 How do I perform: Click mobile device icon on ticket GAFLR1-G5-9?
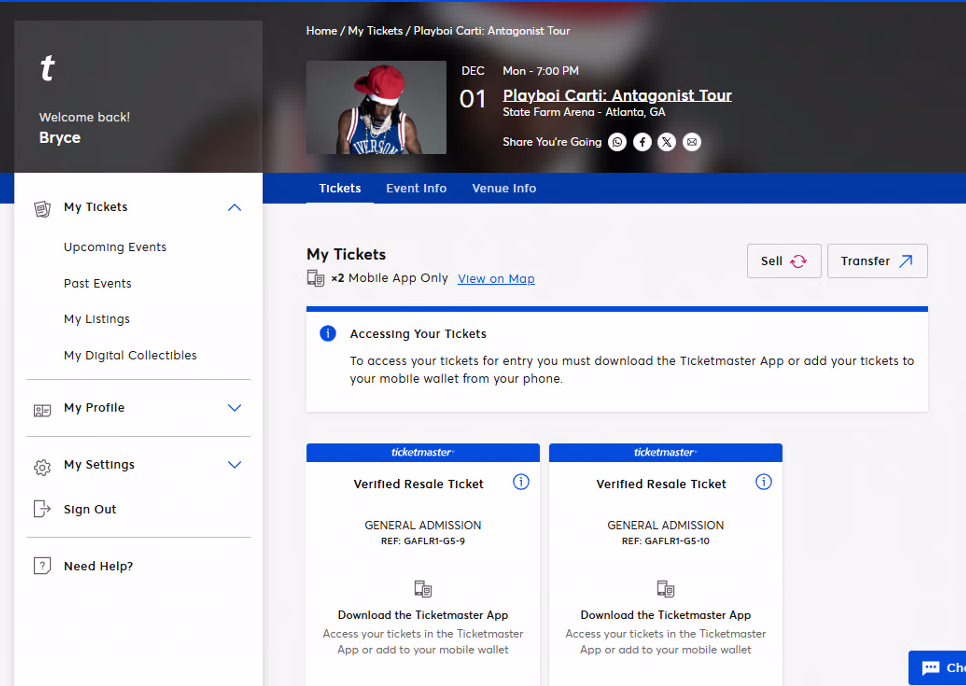click(x=423, y=589)
